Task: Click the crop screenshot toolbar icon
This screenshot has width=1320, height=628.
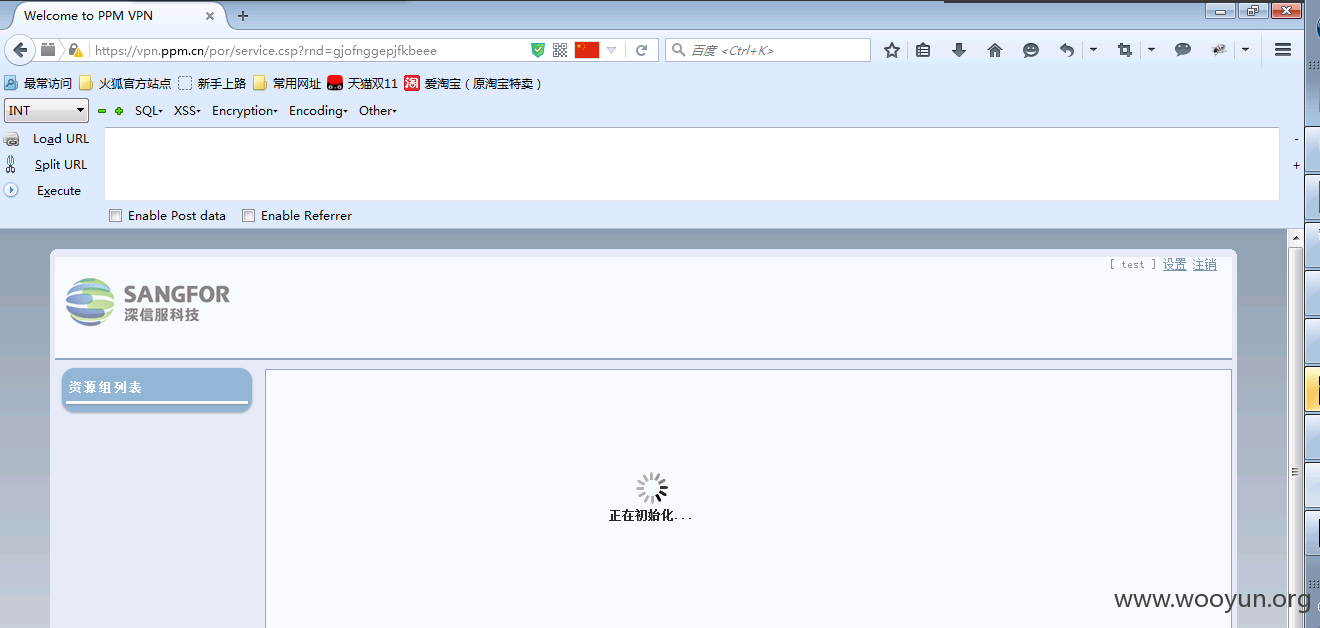Action: click(1125, 50)
